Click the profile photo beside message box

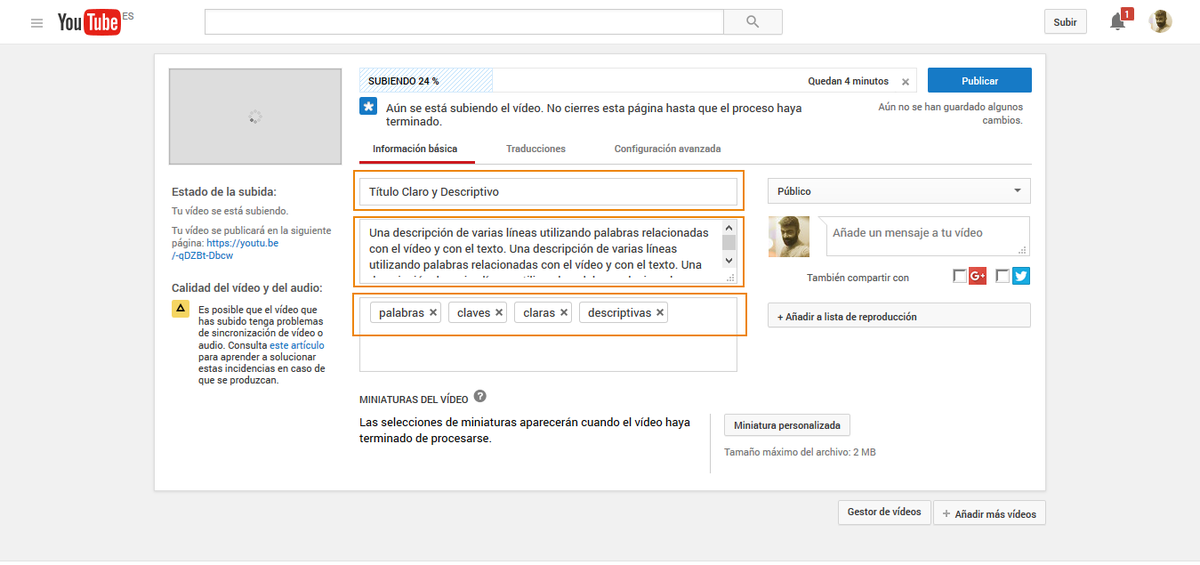[788, 237]
